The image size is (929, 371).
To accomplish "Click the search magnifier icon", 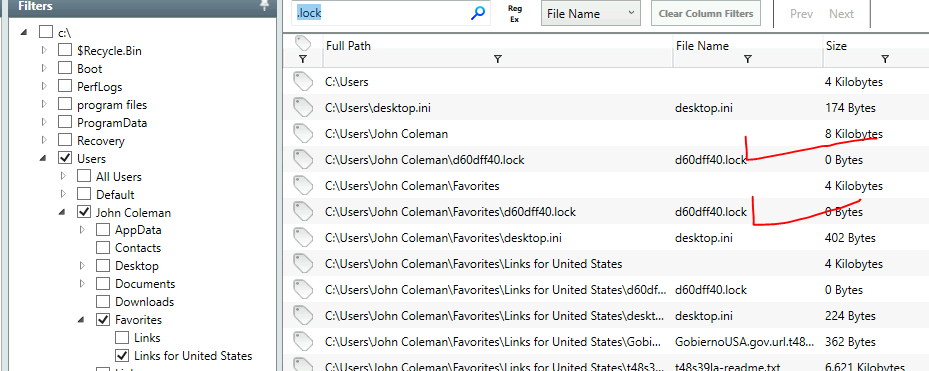I will click(478, 13).
